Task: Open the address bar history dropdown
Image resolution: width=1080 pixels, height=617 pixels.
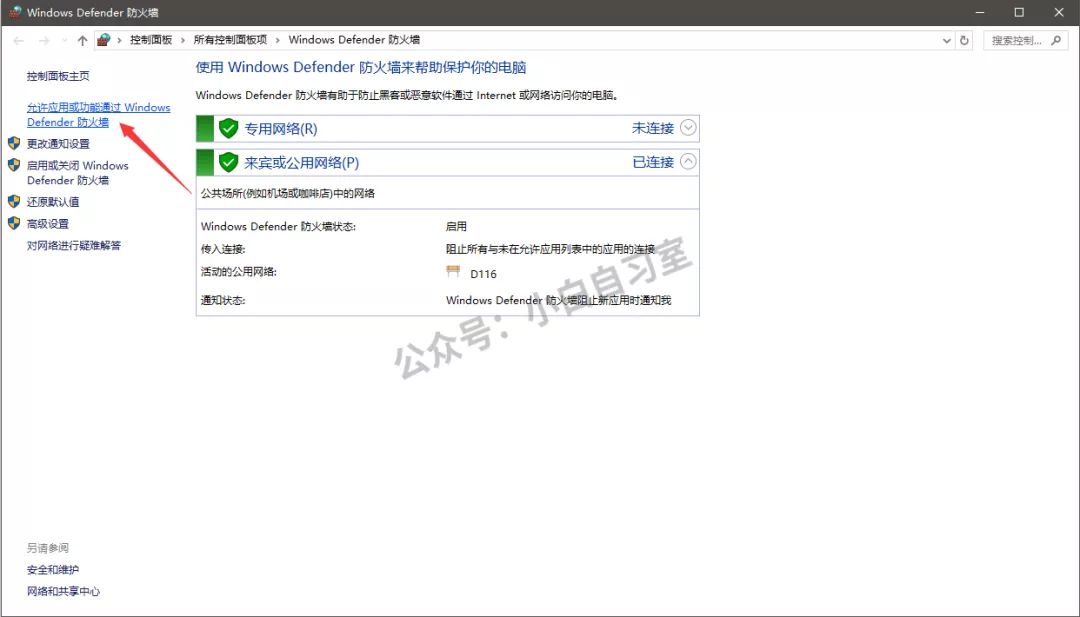Action: [946, 41]
